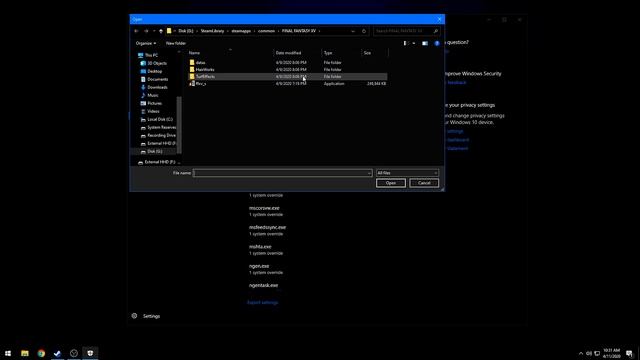Refresh the current folder view

(x=364, y=31)
